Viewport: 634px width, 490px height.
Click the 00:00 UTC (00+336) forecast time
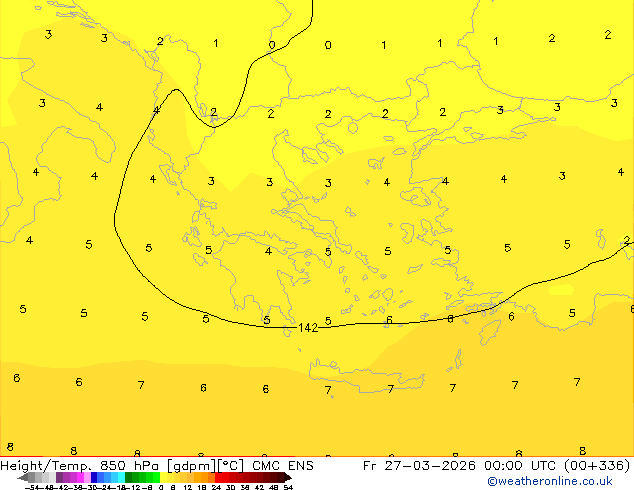point(557,466)
